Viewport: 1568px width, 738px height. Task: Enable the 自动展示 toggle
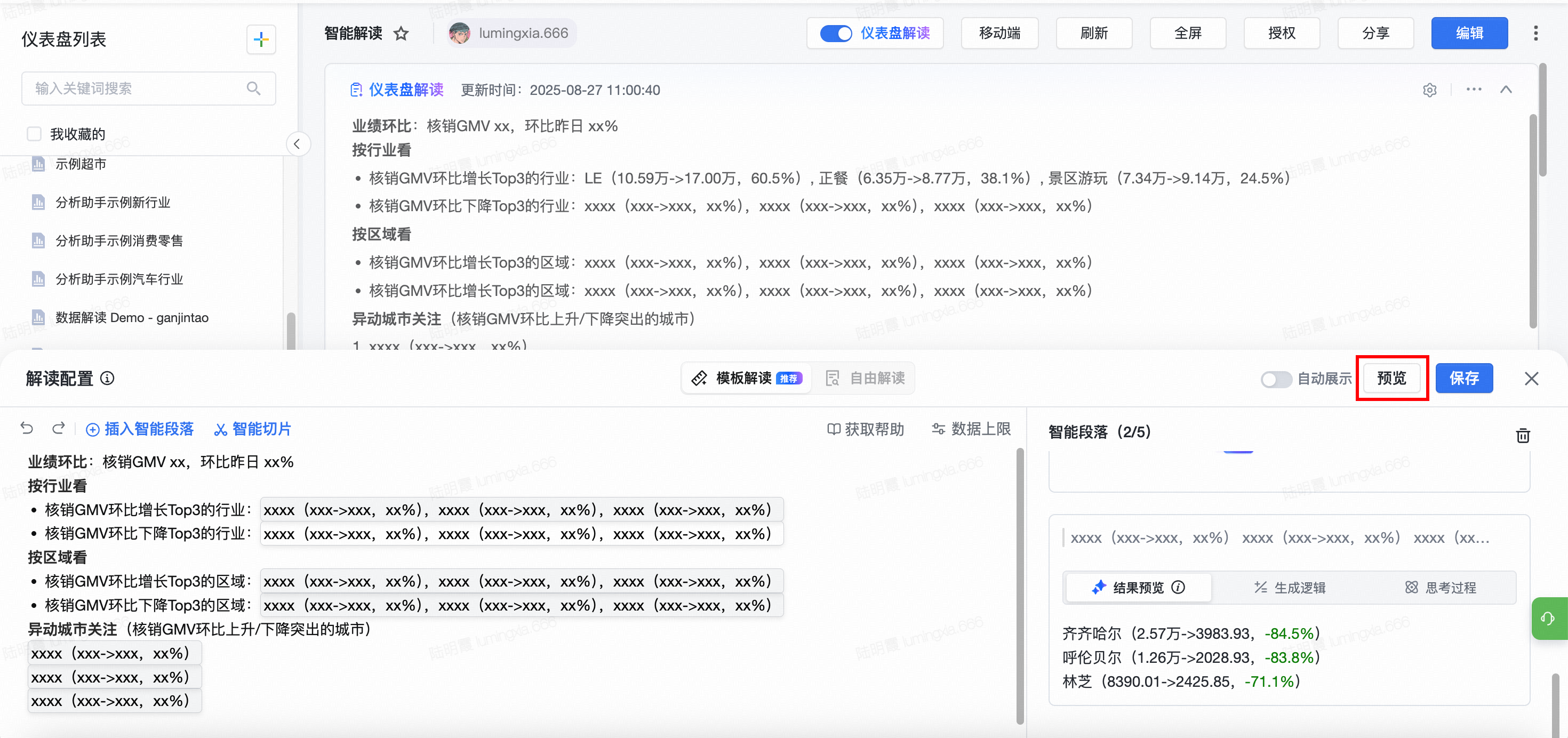coord(1275,379)
